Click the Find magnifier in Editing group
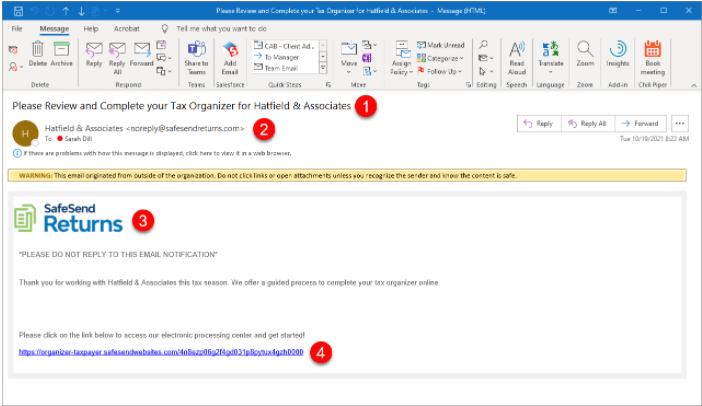 pyautogui.click(x=483, y=45)
